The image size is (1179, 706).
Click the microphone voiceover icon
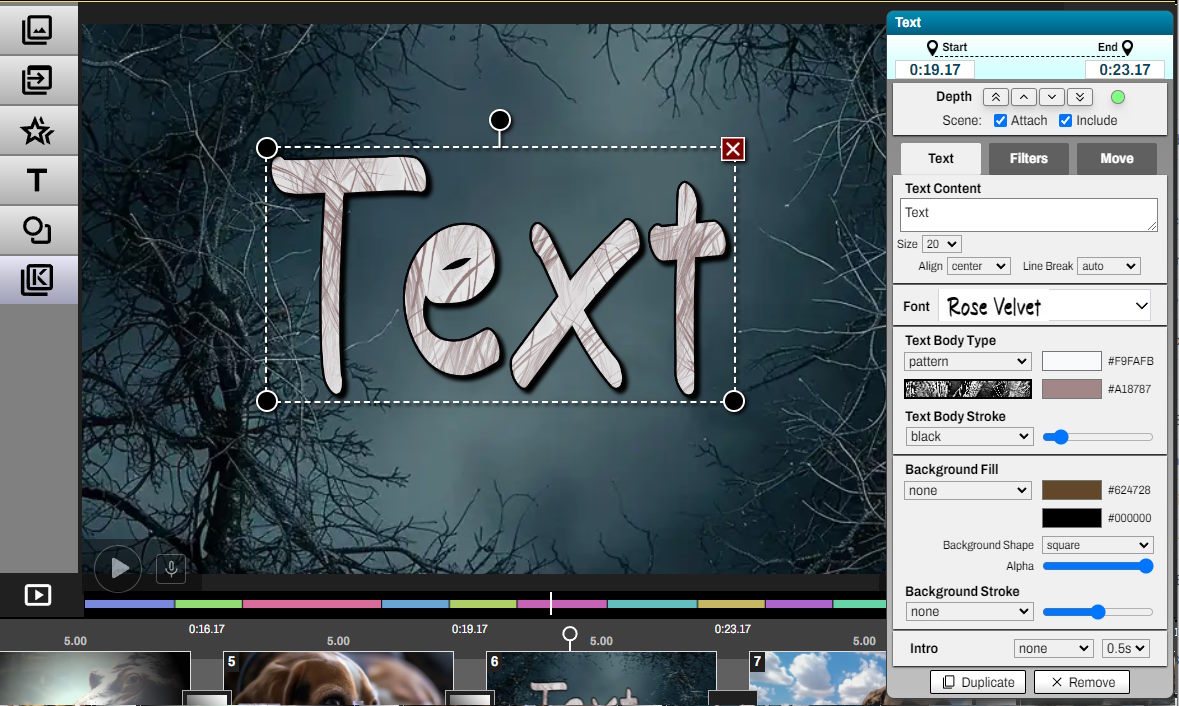(171, 569)
